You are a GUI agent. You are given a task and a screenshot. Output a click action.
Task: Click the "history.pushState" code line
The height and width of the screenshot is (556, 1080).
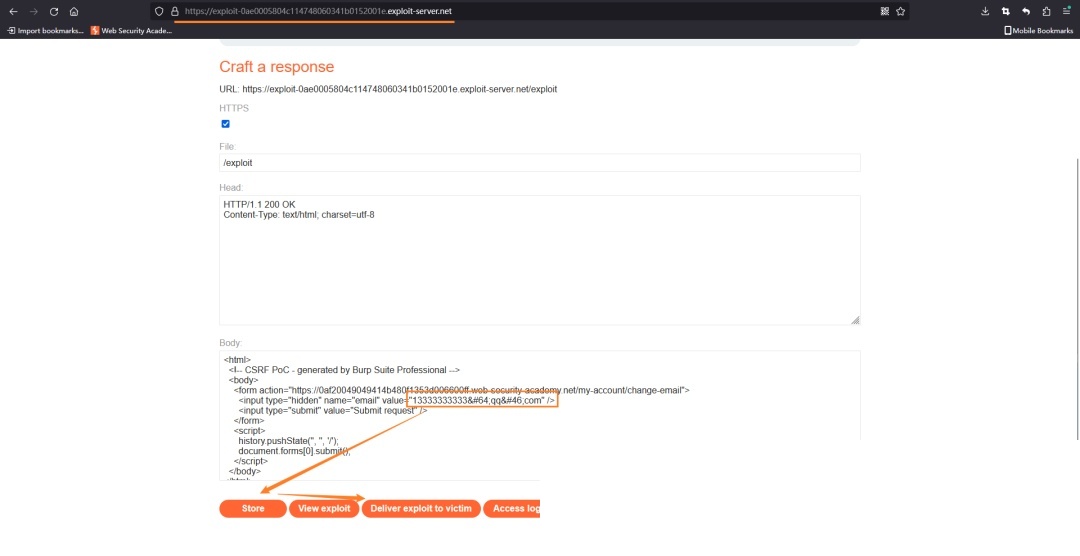pyautogui.click(x=289, y=441)
